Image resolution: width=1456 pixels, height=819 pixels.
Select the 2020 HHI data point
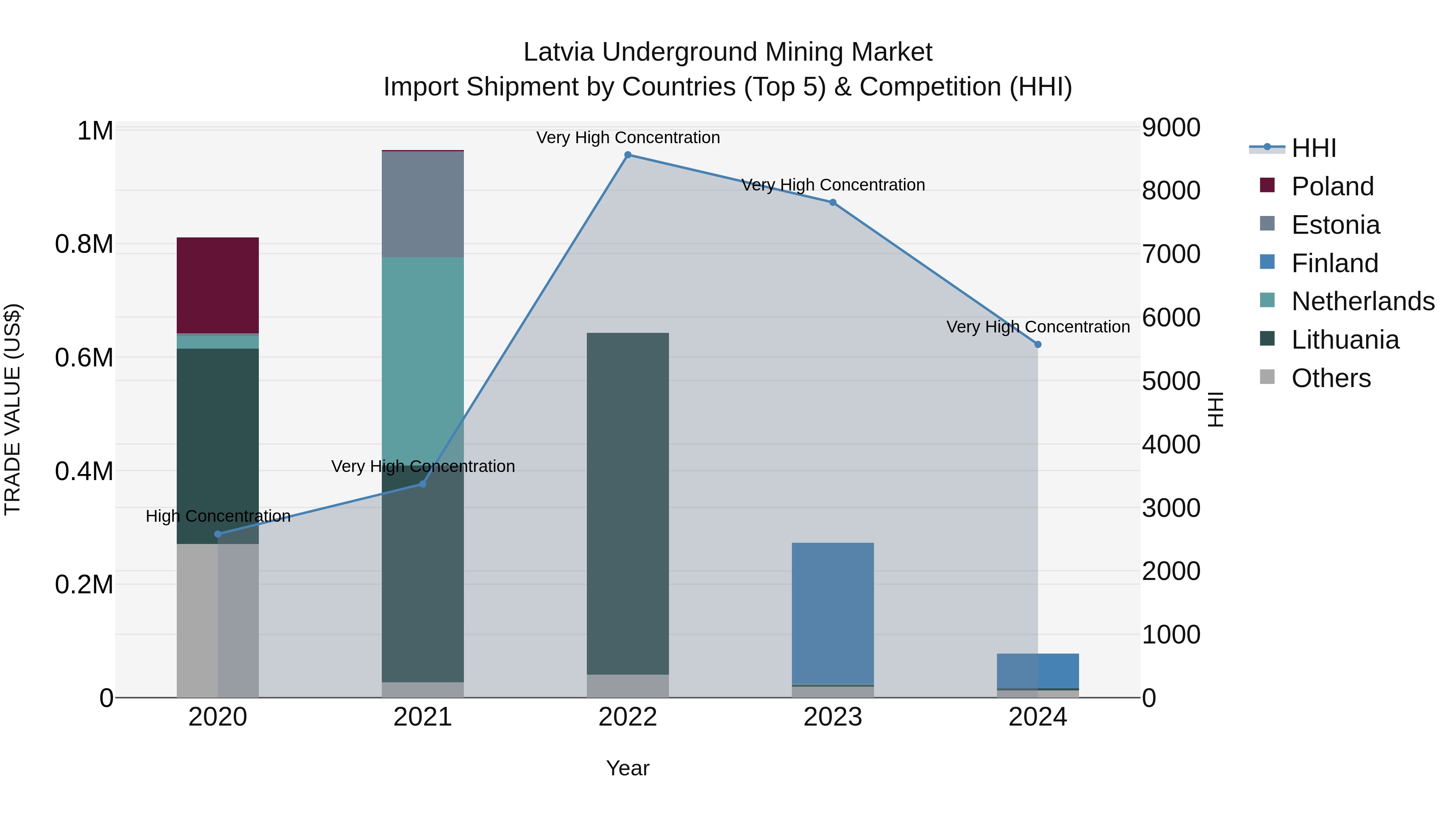click(218, 534)
